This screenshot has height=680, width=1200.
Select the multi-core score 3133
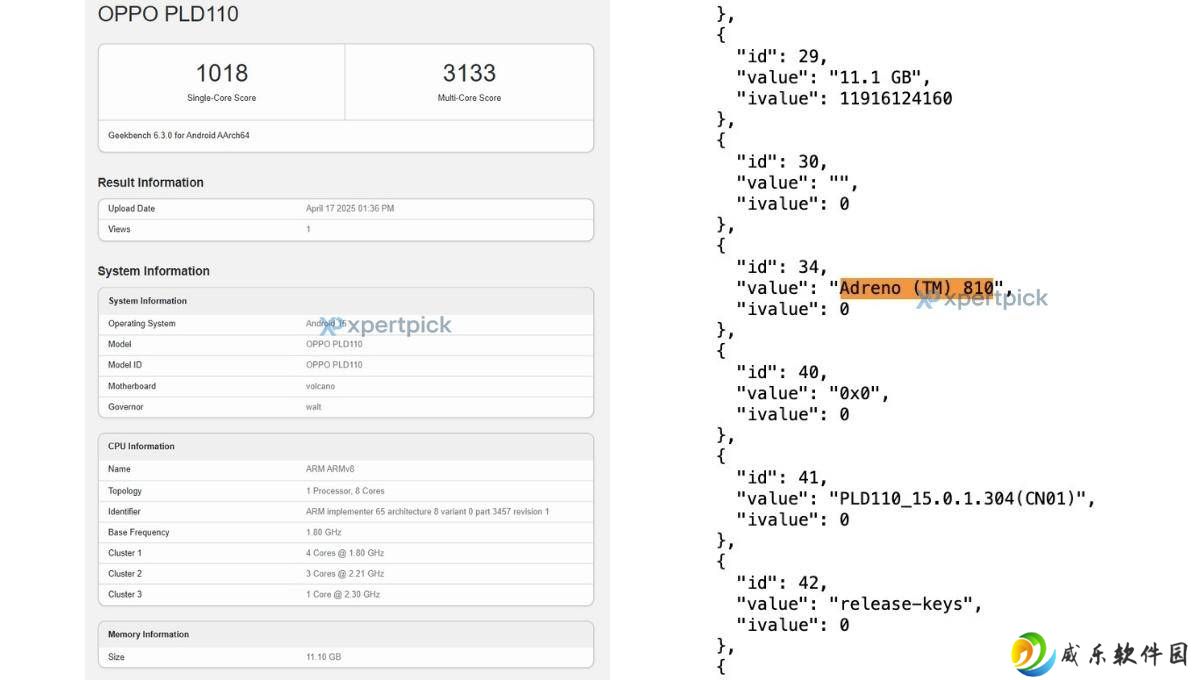(469, 73)
